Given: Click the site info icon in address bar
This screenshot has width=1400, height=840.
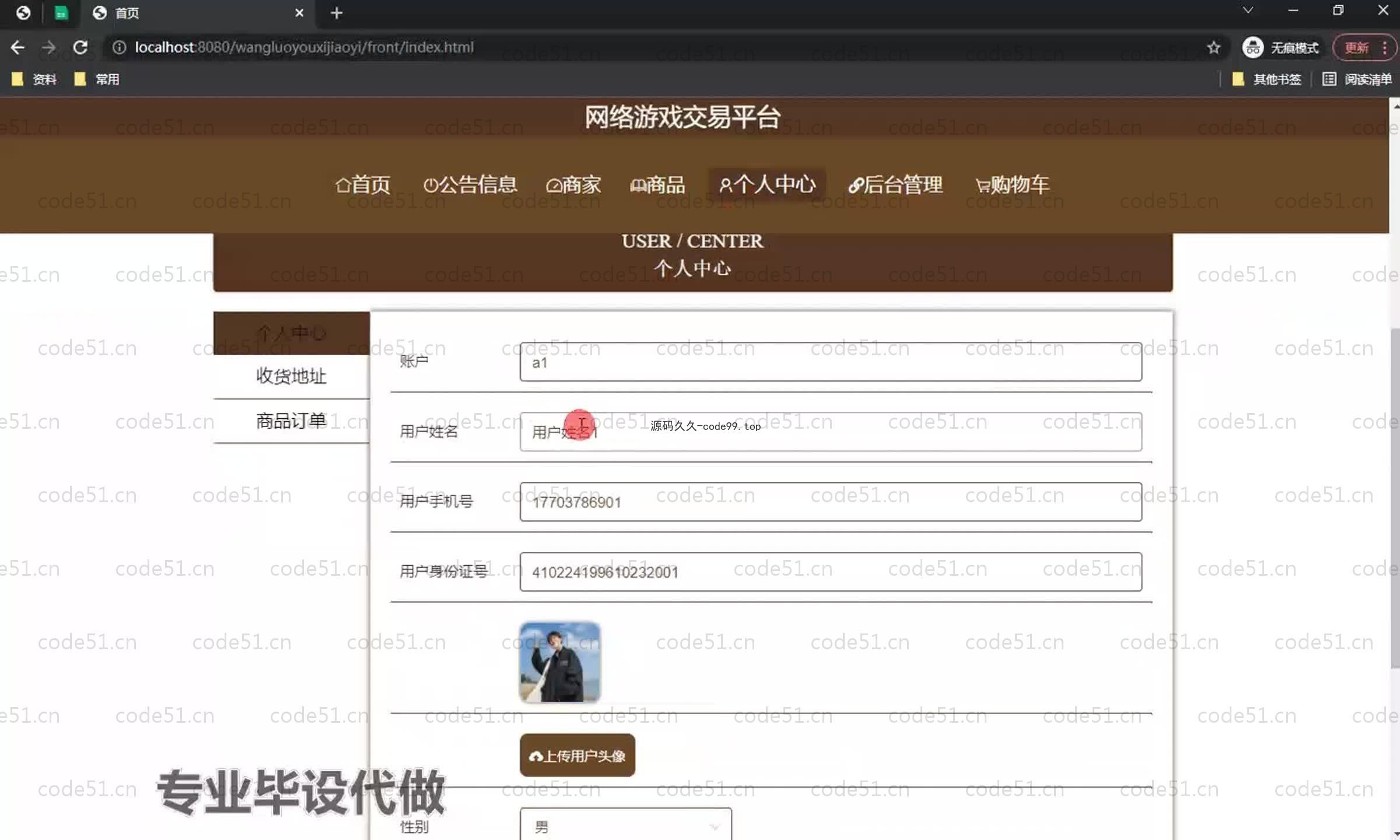Looking at the screenshot, I should point(119,47).
